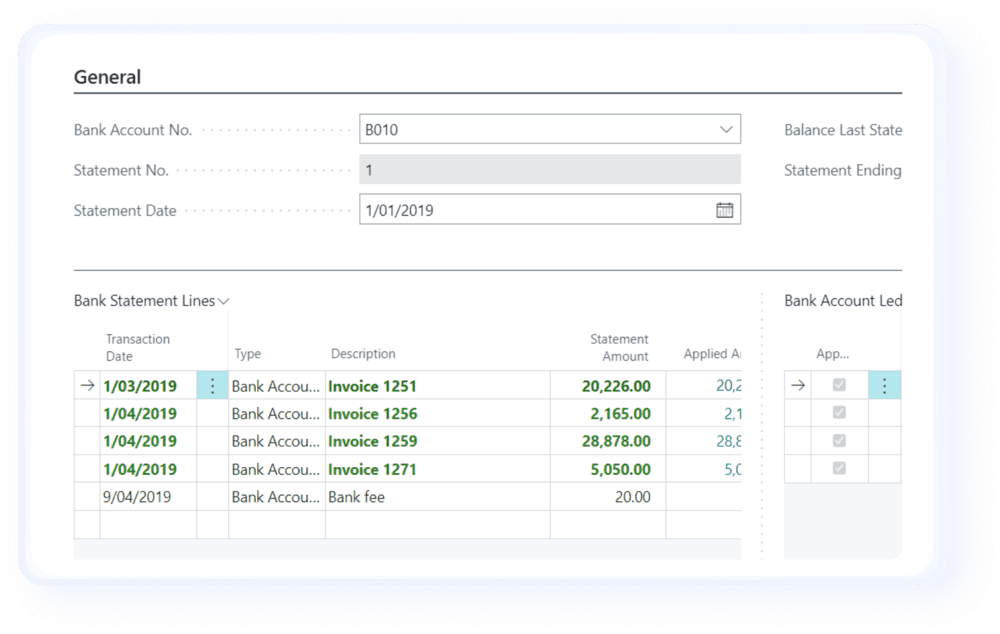Screen dimensions: 1000x634
Task: Open the row actions menu on Invoice 1251
Action: pos(213,385)
